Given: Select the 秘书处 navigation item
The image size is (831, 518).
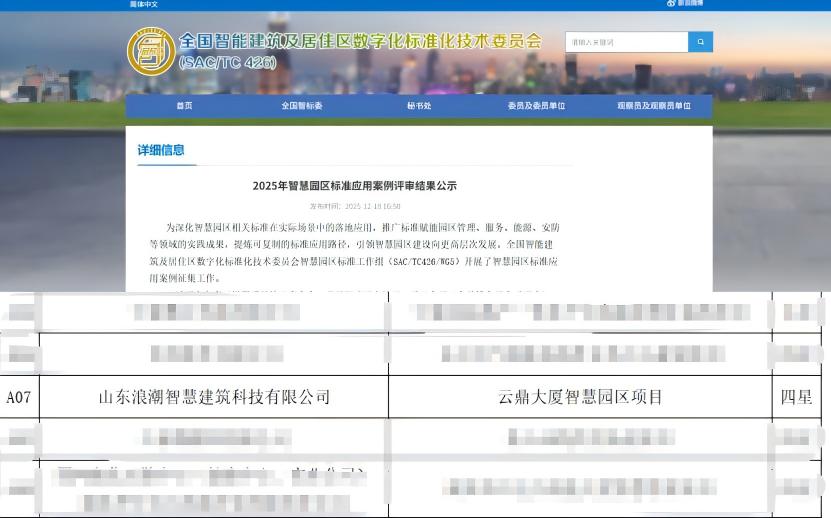Looking at the screenshot, I should click(419, 106).
